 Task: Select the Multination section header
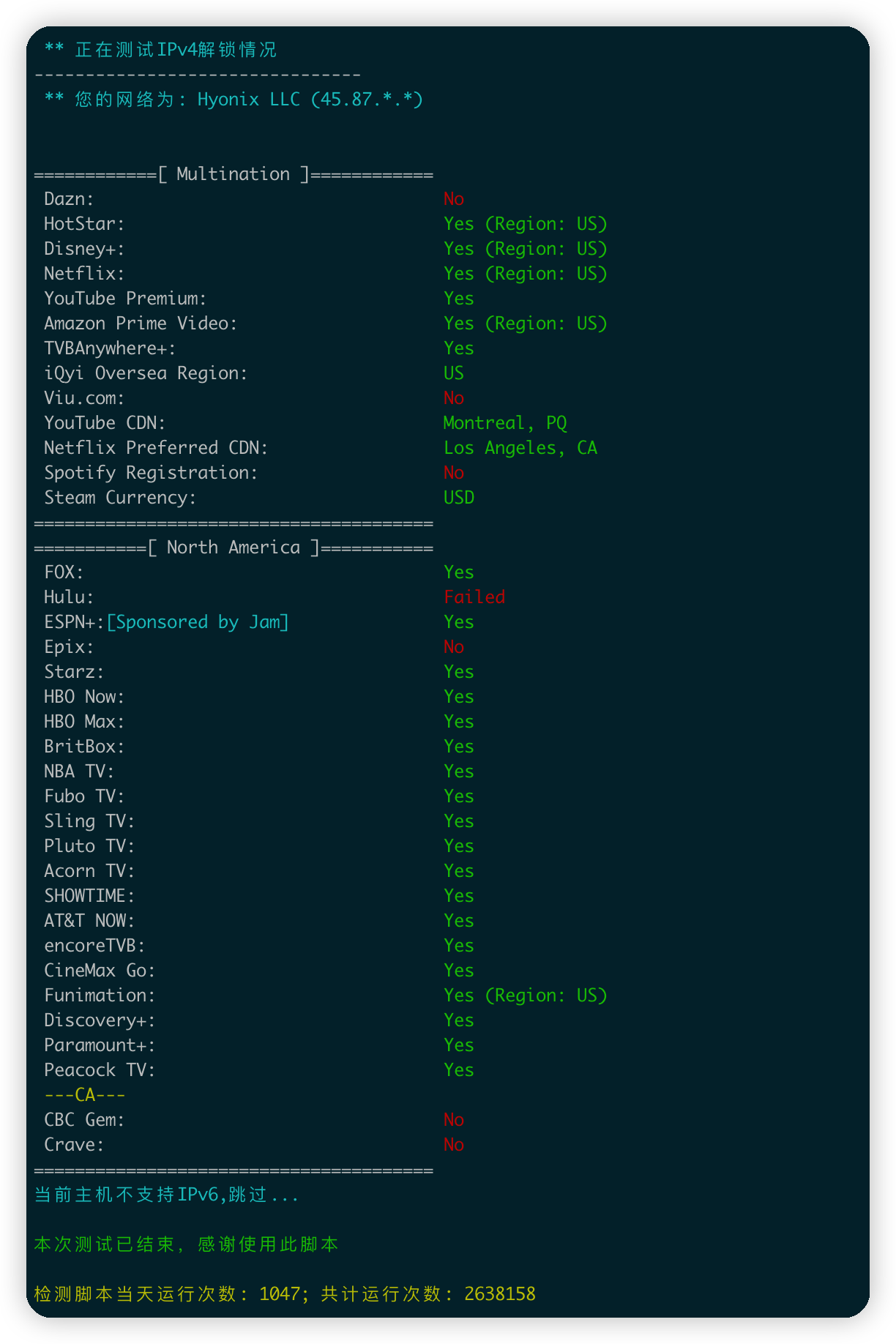[x=234, y=174]
